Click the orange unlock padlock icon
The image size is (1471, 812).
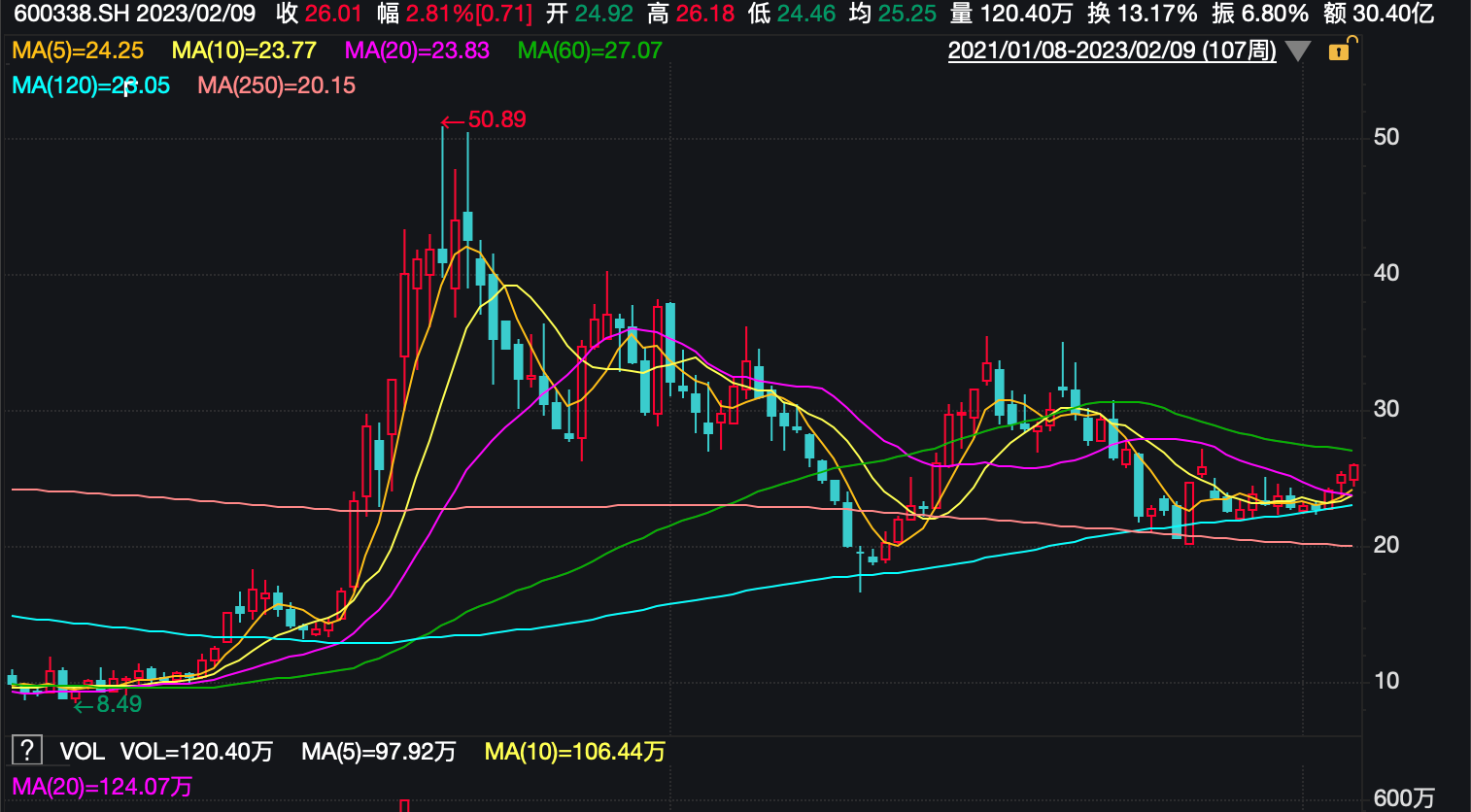click(1341, 50)
